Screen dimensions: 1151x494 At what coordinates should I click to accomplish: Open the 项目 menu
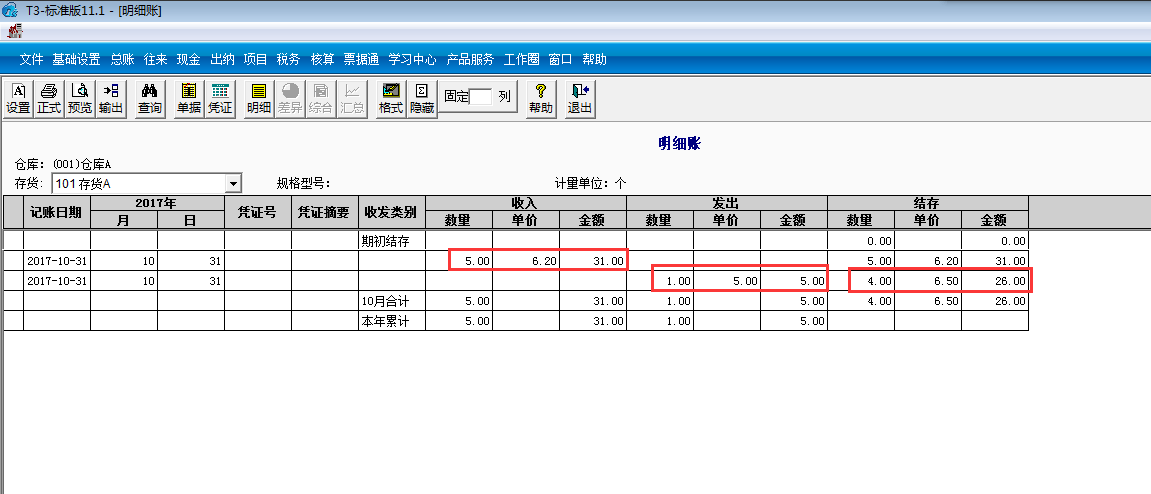click(x=255, y=59)
